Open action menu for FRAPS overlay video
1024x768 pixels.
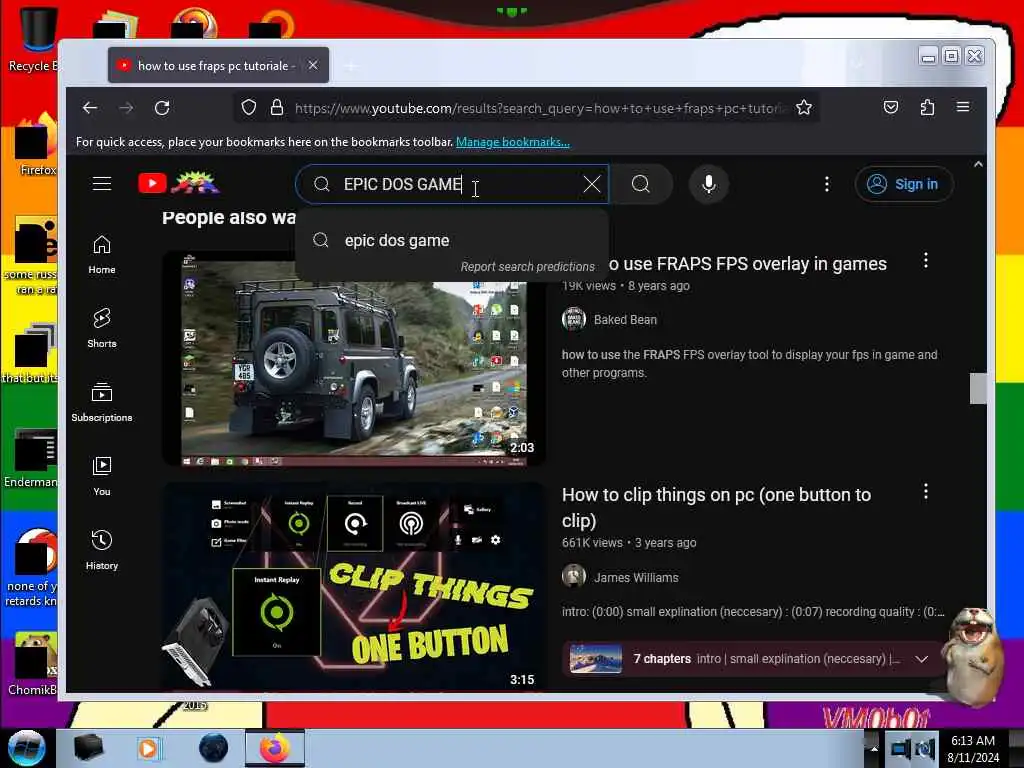click(x=925, y=261)
